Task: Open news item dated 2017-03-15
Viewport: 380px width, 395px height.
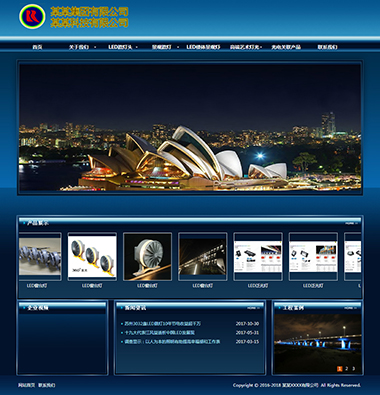Action: [x=172, y=342]
